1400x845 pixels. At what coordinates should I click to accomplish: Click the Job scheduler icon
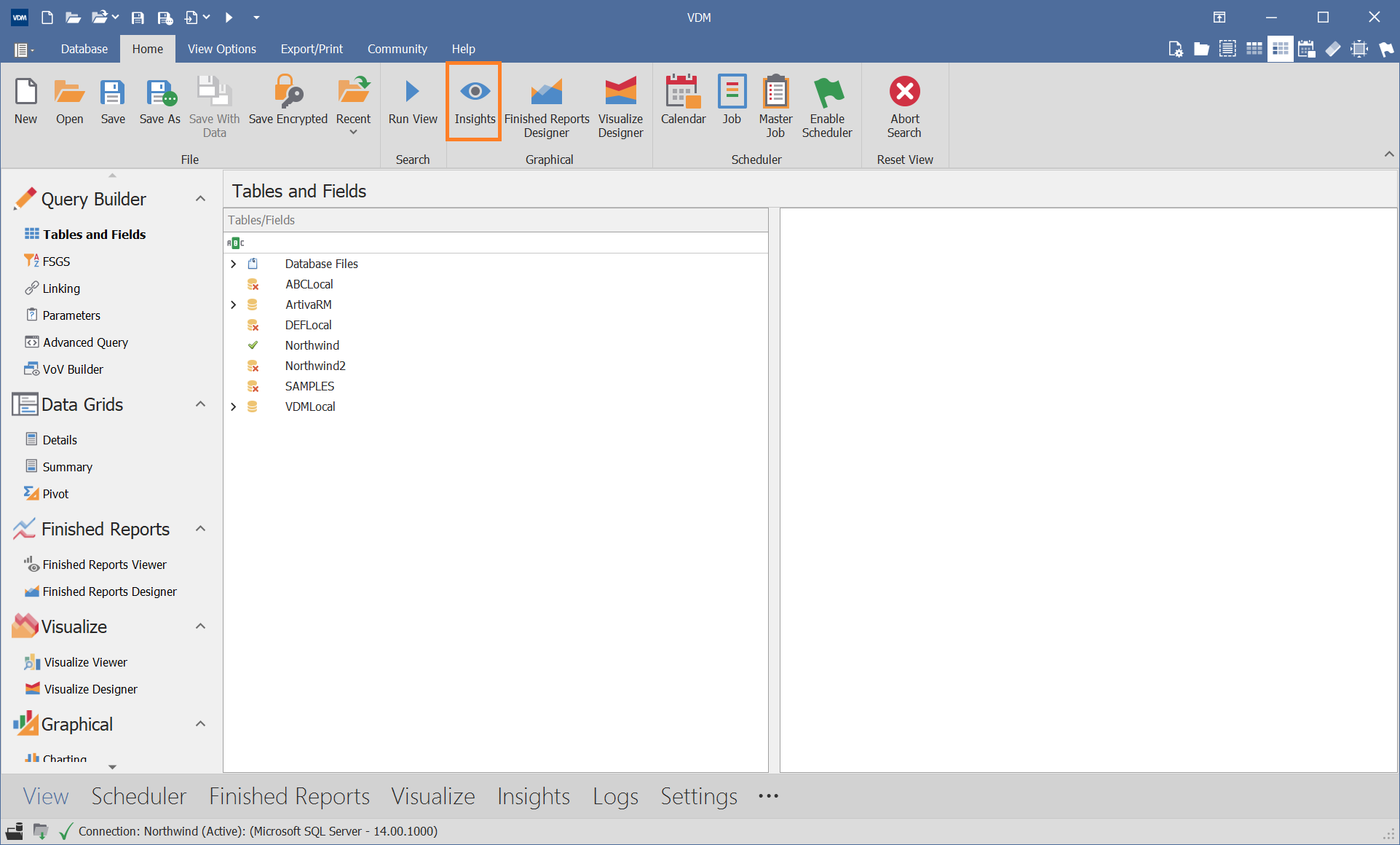(732, 92)
